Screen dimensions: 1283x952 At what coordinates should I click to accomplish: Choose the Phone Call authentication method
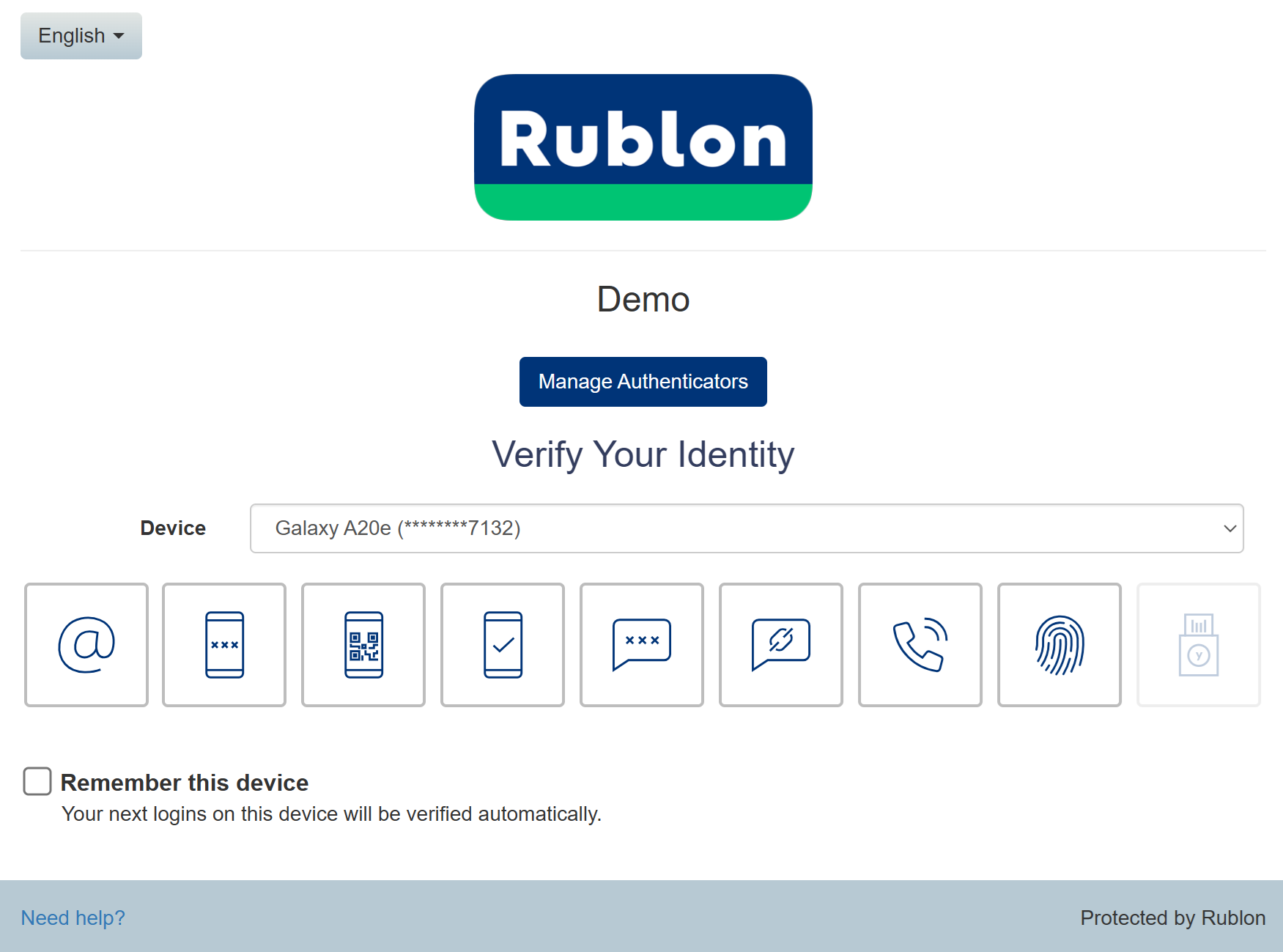click(920, 645)
